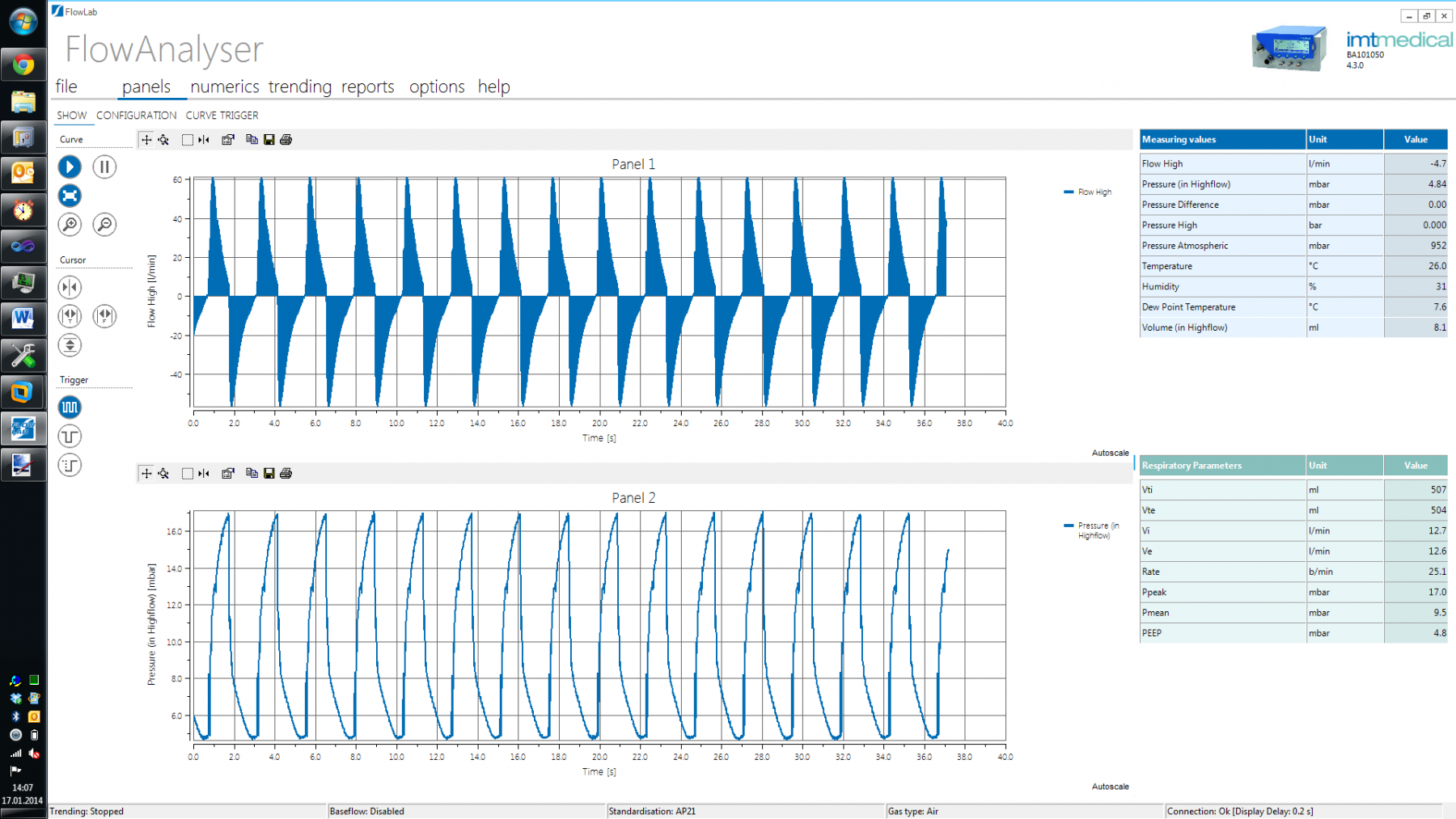
Task: Select the pan tool above Panel 1
Action: pyautogui.click(x=146, y=139)
